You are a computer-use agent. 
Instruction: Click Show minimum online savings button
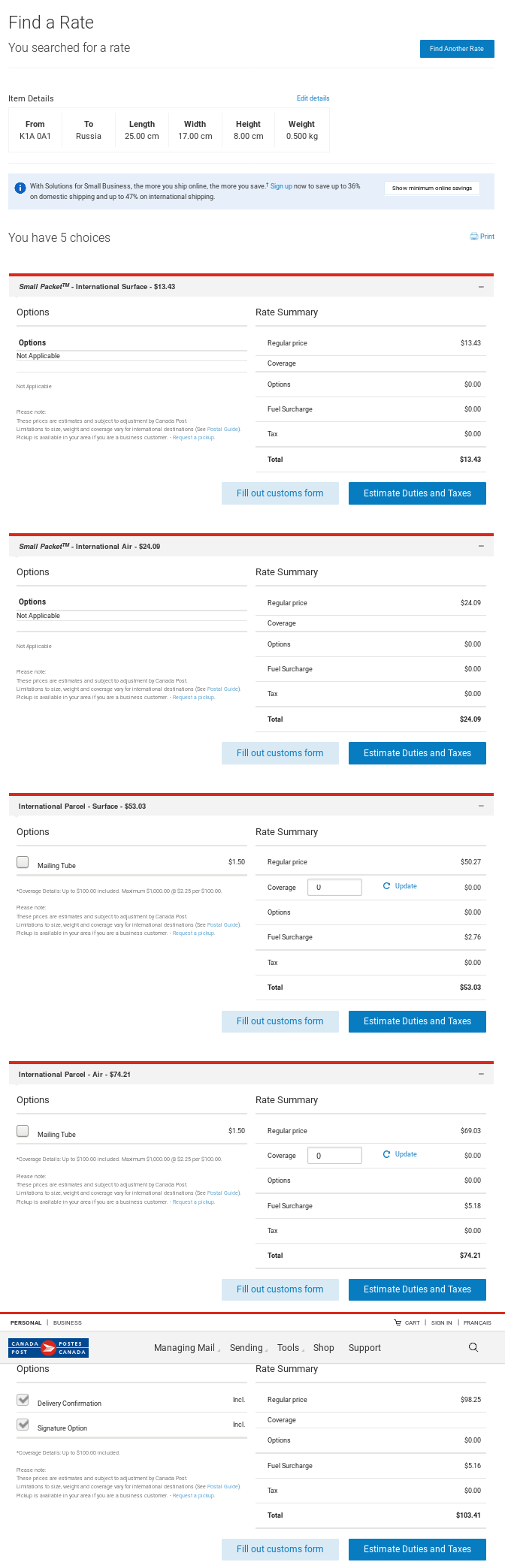point(431,188)
